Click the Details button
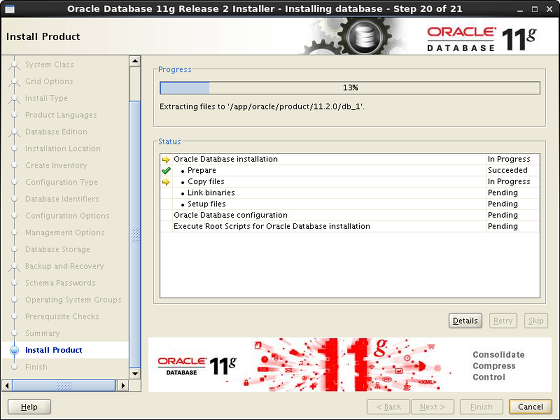560x420 pixels. click(x=465, y=321)
